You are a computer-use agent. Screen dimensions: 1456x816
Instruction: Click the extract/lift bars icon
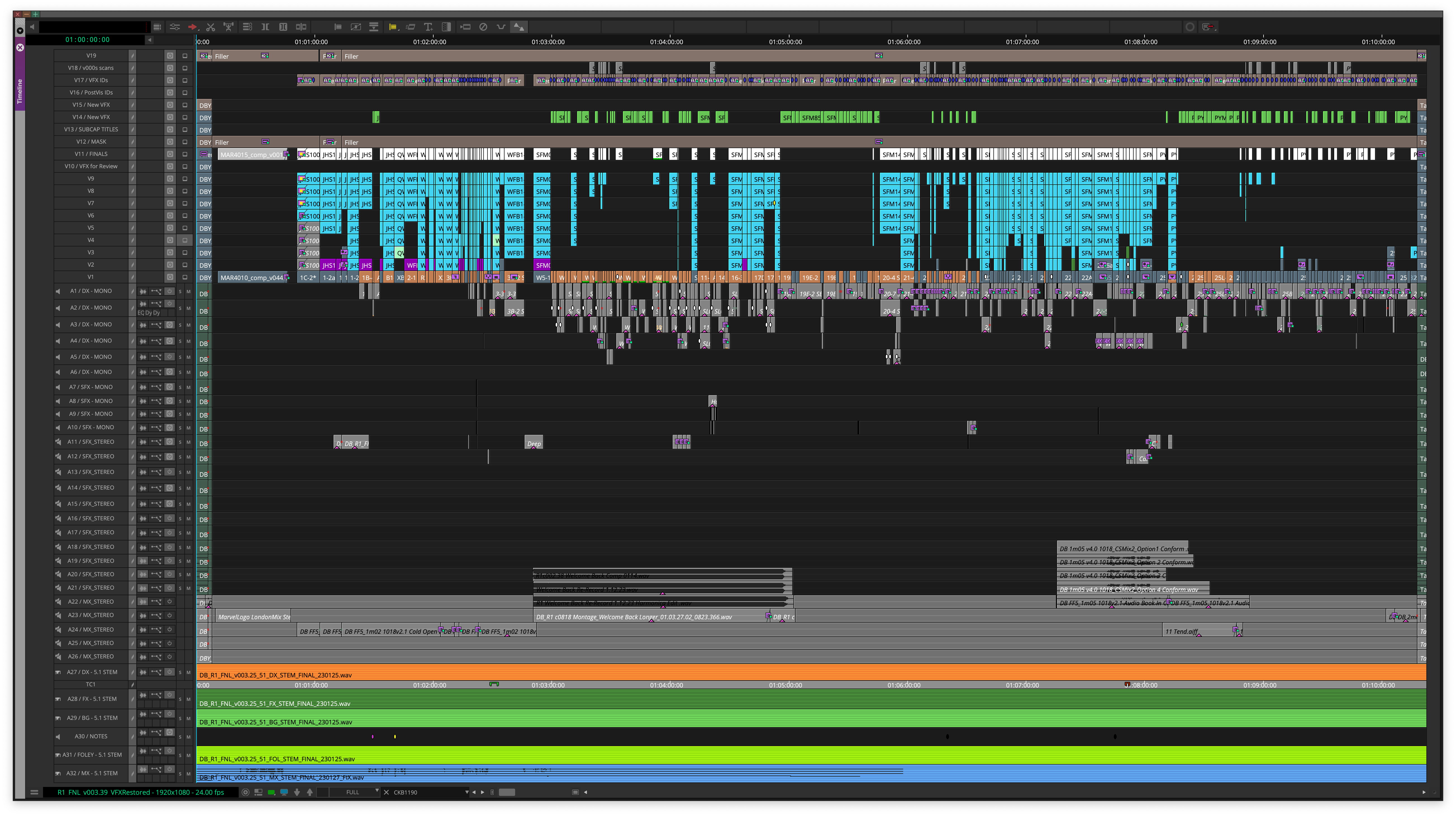pos(373,27)
